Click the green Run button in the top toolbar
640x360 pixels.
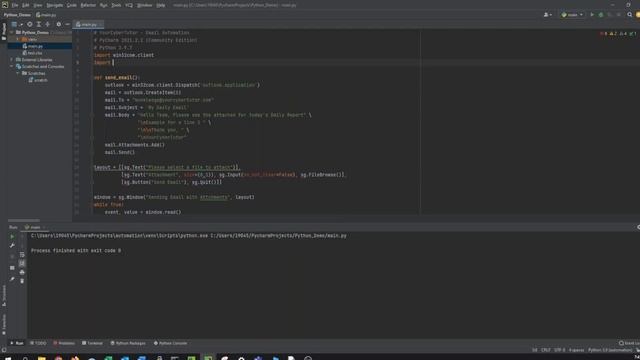[x=592, y=15]
